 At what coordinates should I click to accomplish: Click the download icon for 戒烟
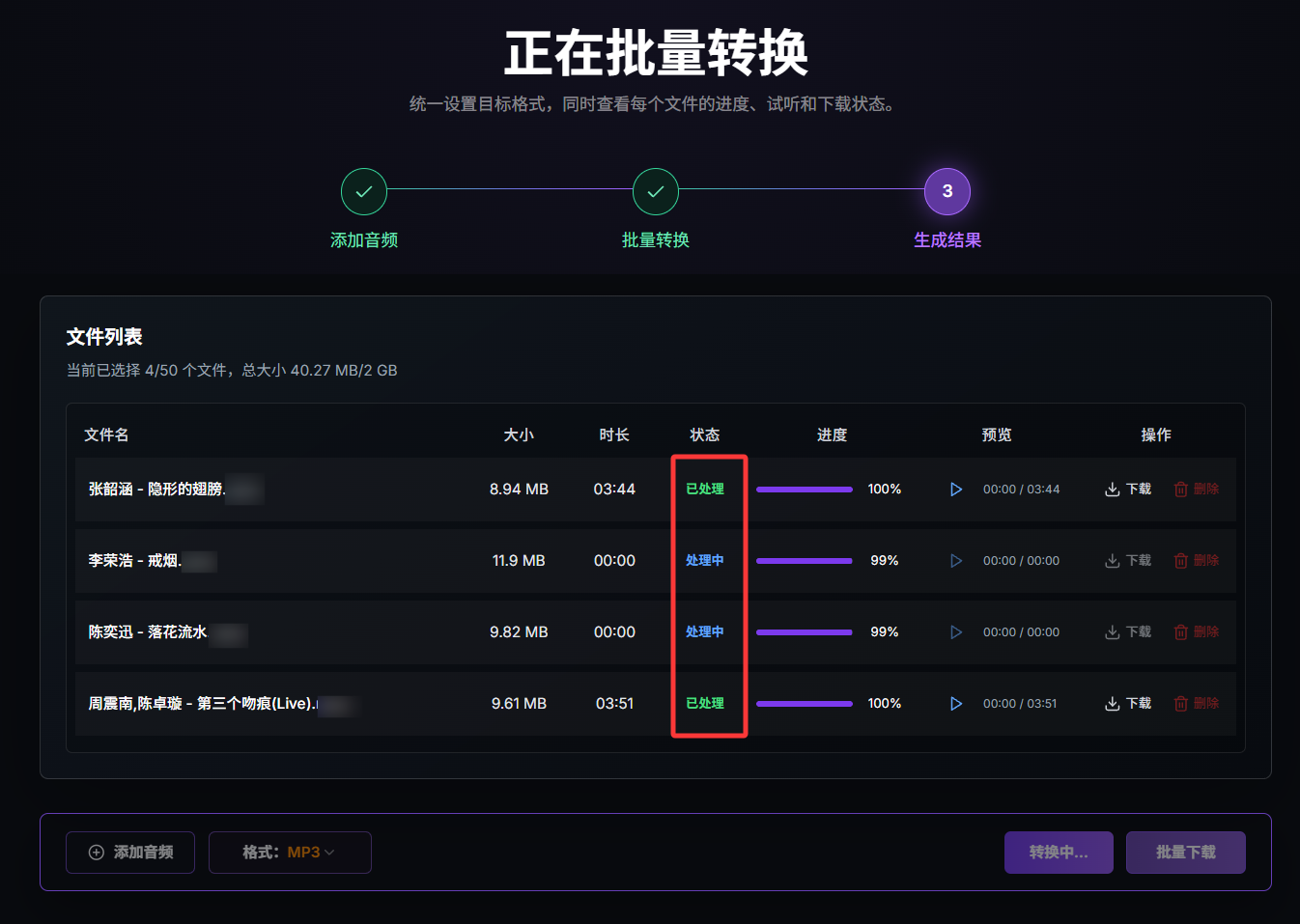pos(1113,561)
